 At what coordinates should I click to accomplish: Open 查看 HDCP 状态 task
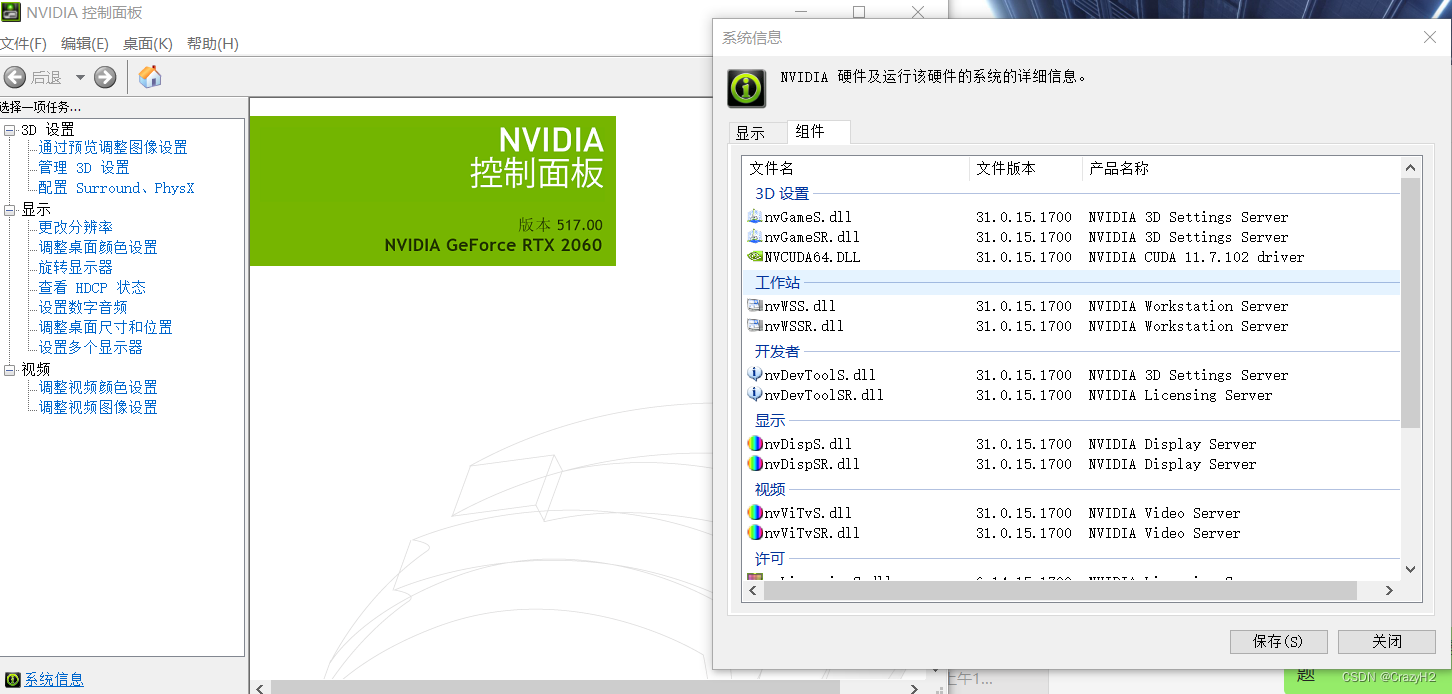click(x=92, y=288)
